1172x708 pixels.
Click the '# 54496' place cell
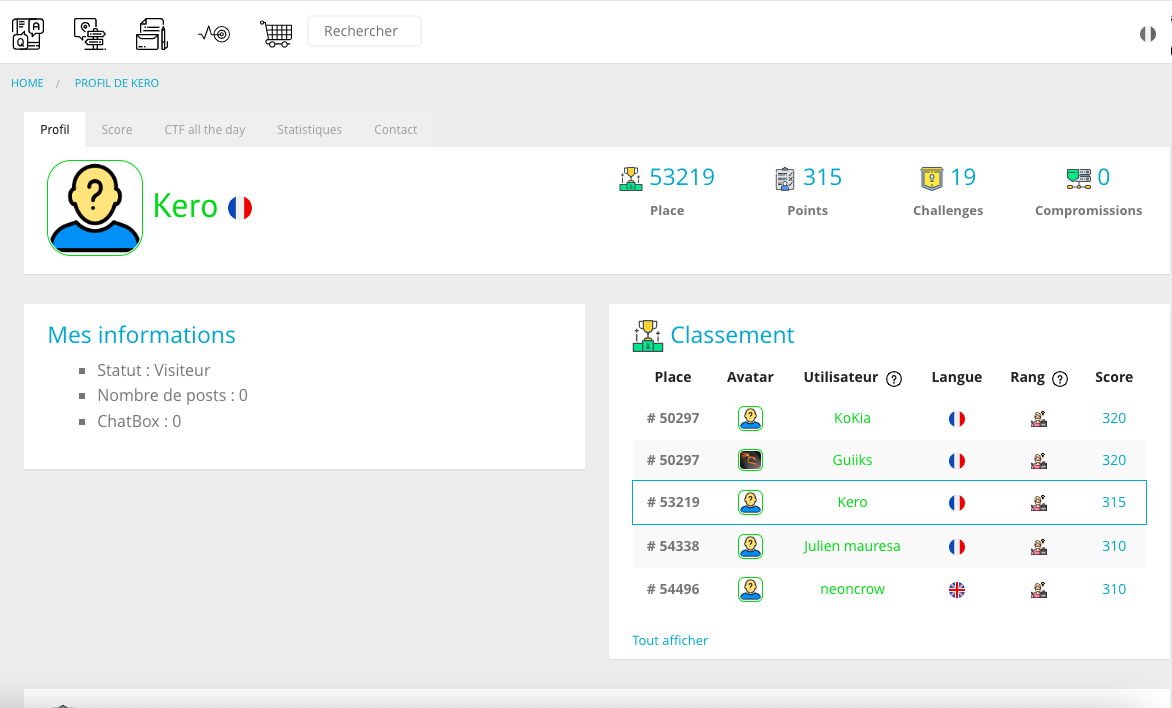673,589
